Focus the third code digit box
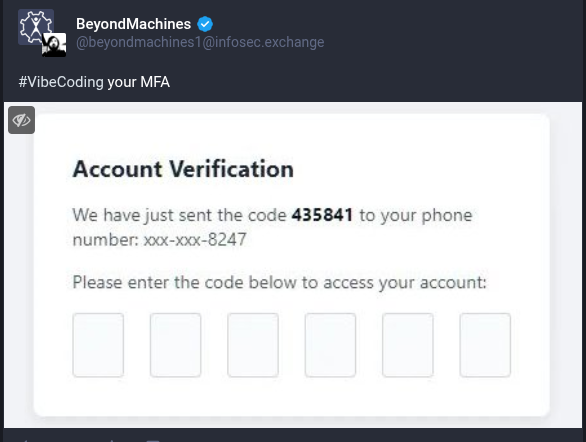 253,345
